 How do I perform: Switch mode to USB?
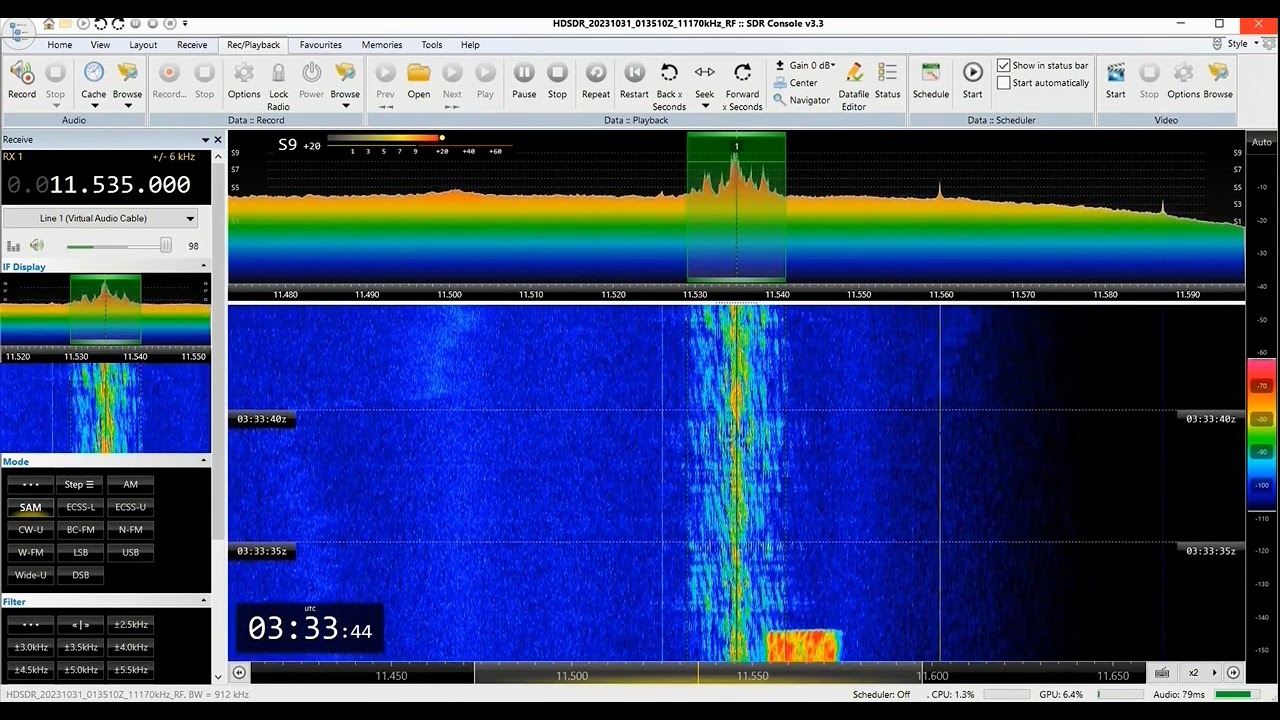click(x=130, y=552)
